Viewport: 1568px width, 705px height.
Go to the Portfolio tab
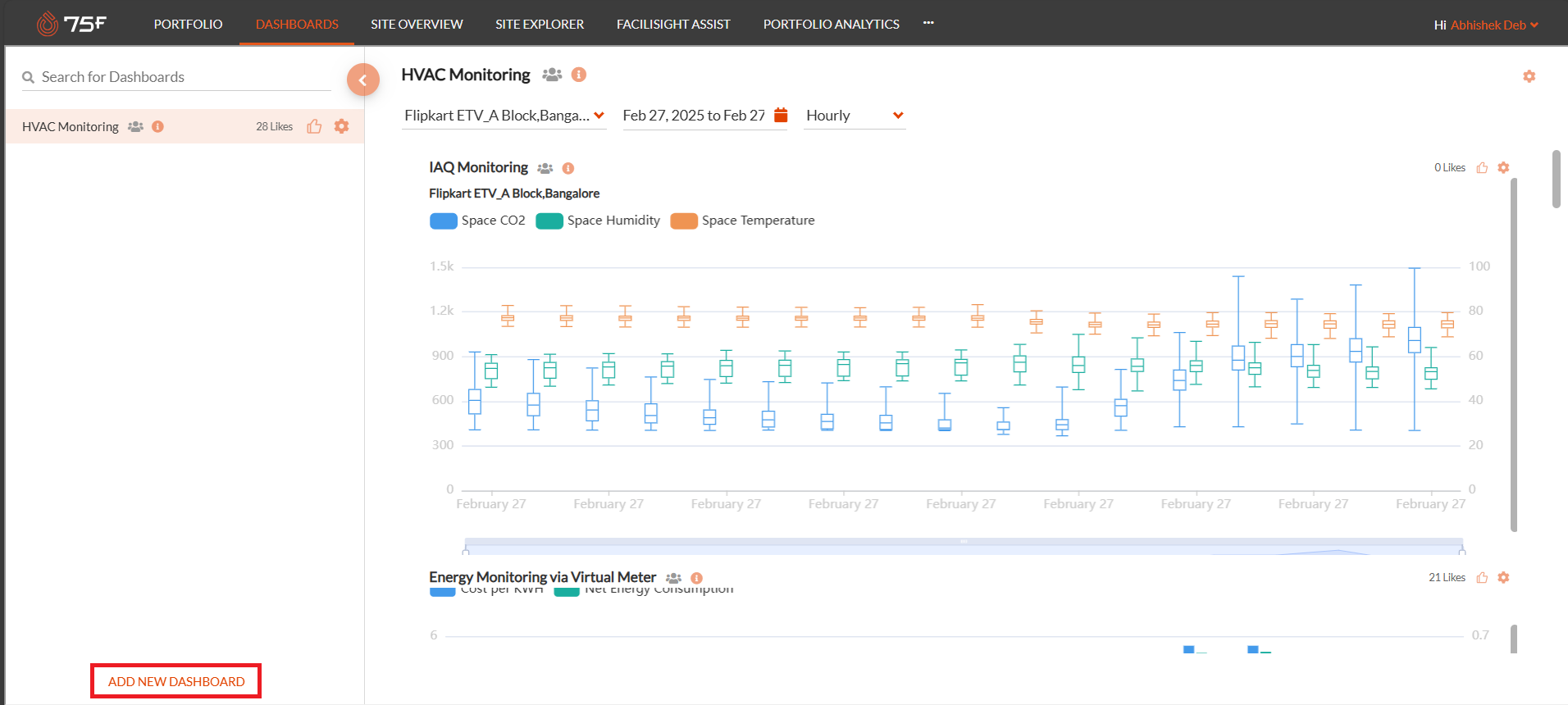click(188, 24)
